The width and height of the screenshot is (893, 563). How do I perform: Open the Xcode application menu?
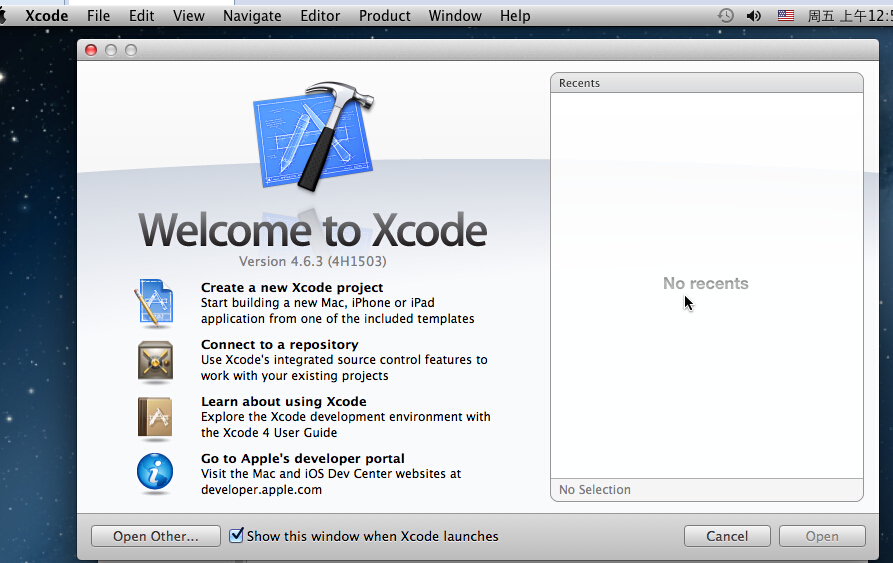[46, 16]
